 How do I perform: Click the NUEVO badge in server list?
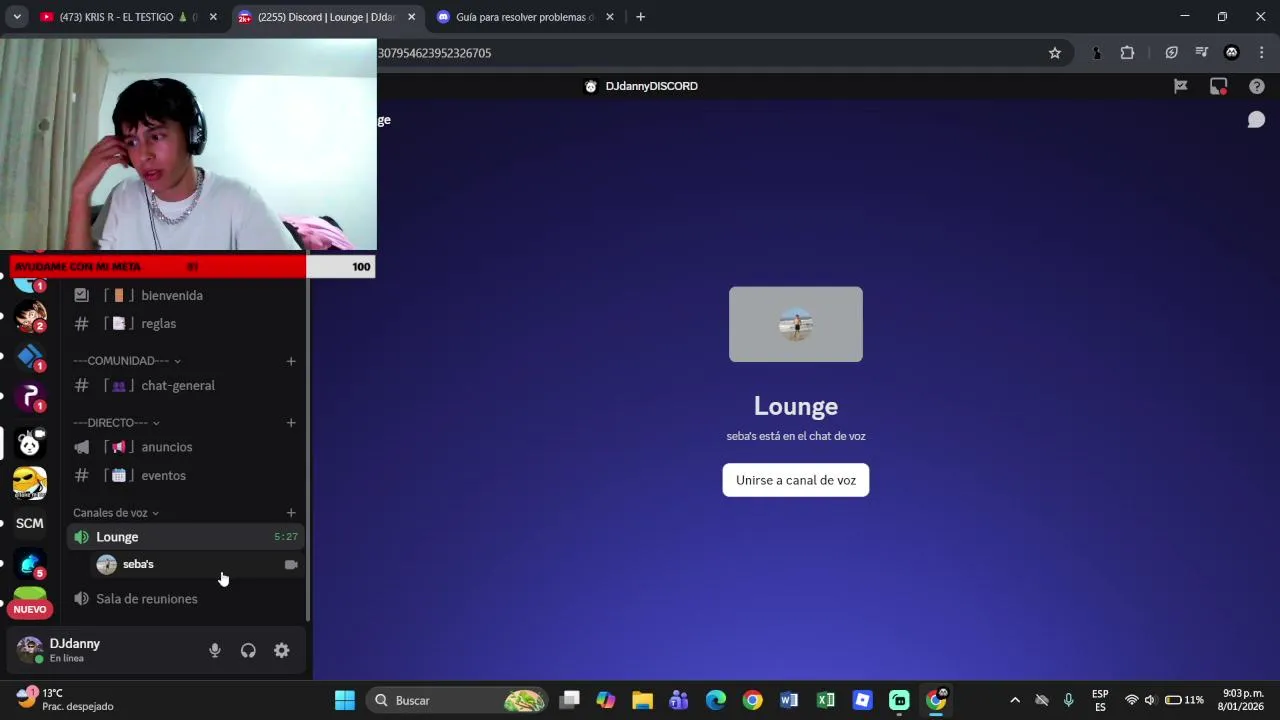30,609
